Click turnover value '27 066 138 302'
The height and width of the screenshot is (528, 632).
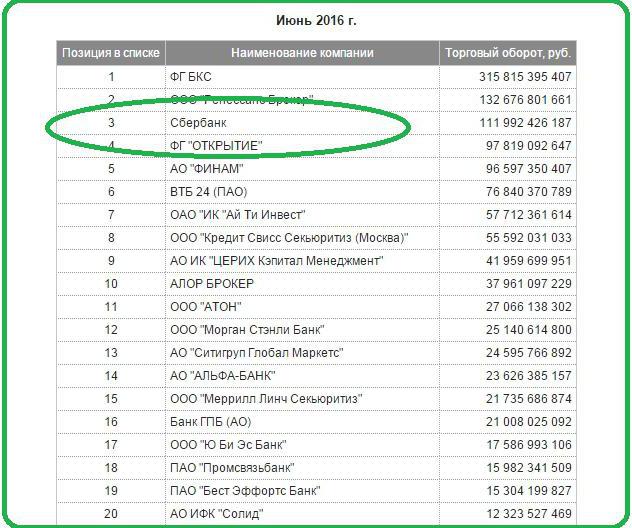528,307
